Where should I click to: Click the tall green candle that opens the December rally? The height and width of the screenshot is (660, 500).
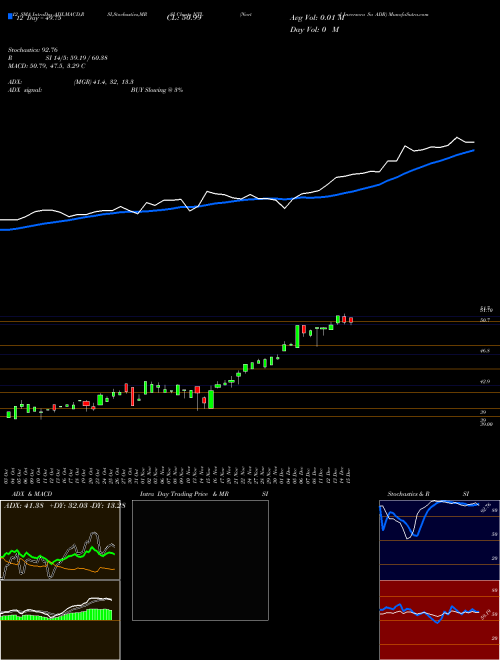click(x=297, y=336)
